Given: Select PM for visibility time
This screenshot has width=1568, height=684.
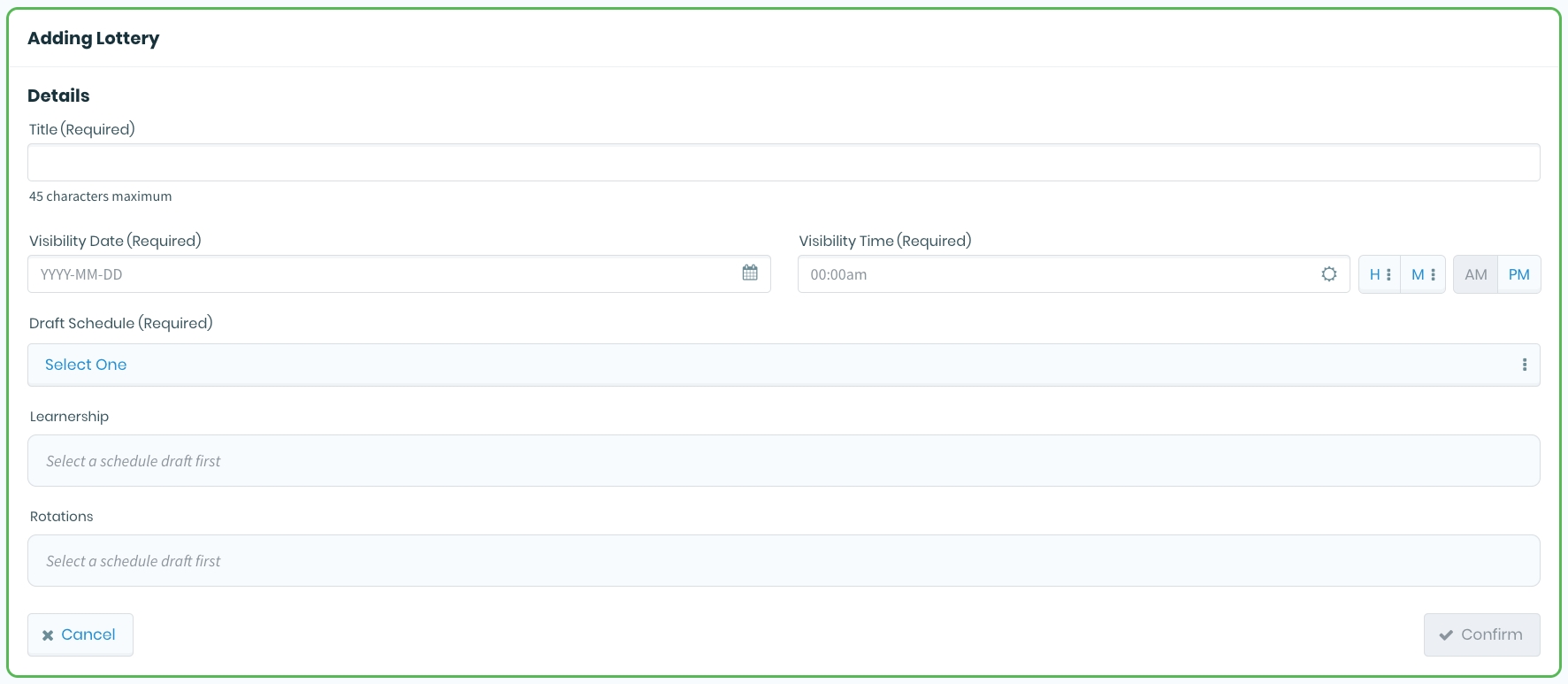Looking at the screenshot, I should point(1519,274).
